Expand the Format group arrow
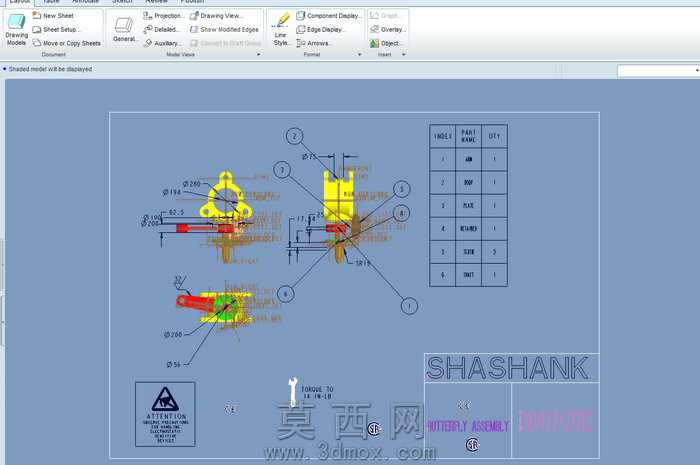 [360, 54]
